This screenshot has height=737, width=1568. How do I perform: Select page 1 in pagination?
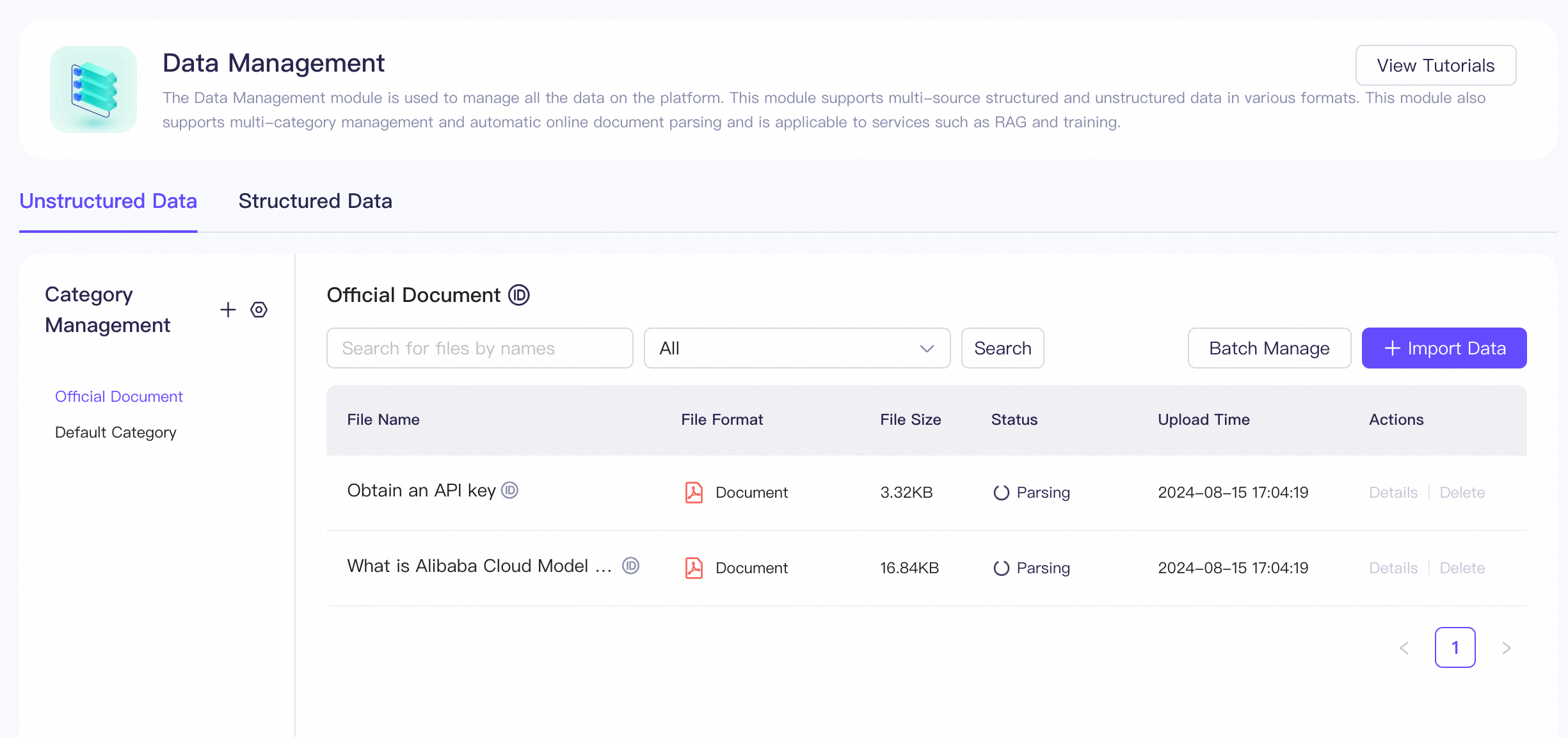[1455, 647]
